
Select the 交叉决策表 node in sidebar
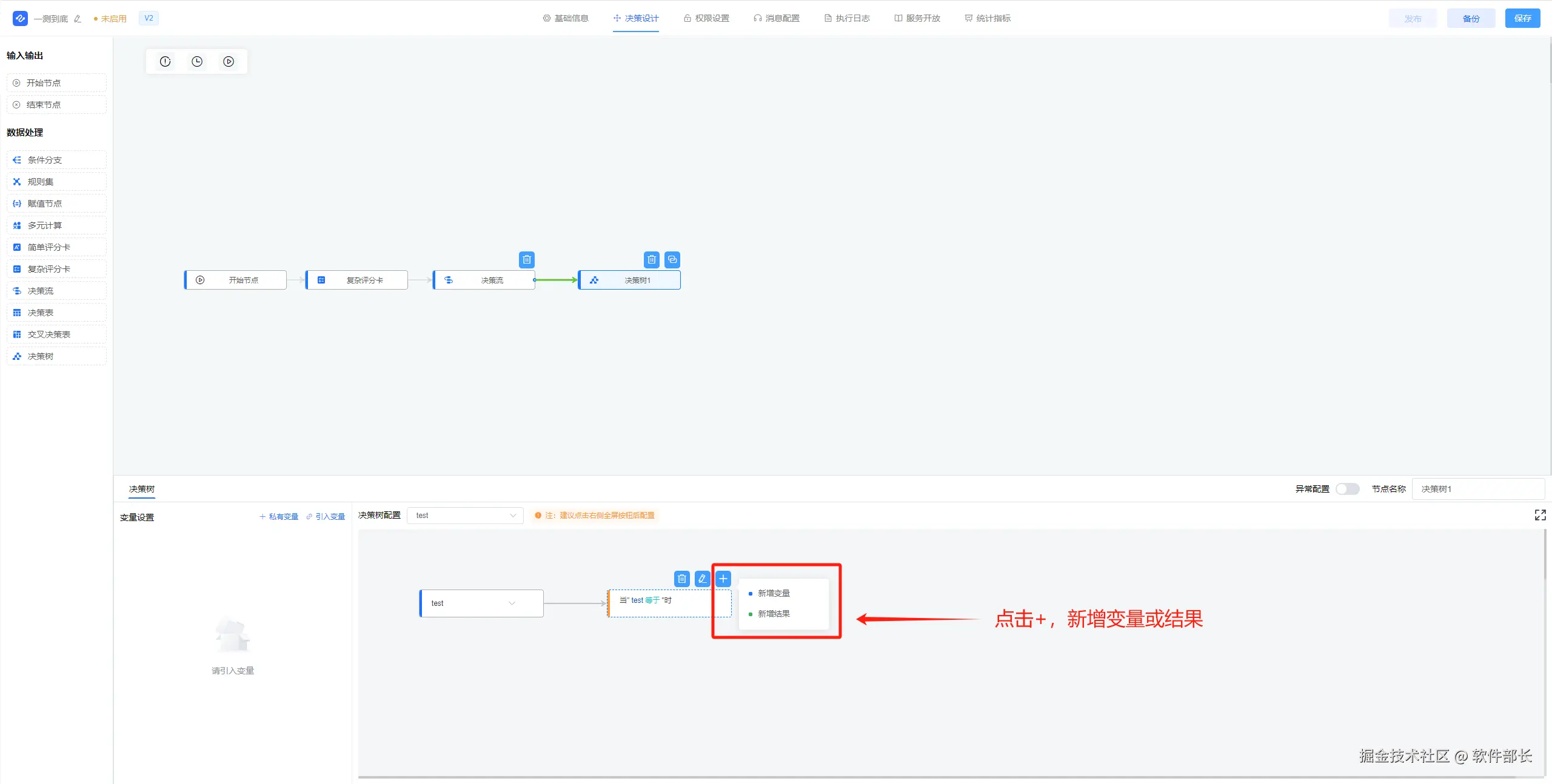(49, 334)
